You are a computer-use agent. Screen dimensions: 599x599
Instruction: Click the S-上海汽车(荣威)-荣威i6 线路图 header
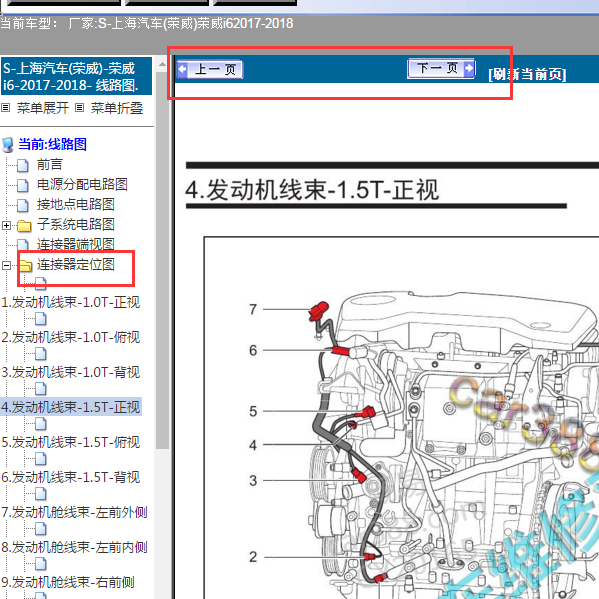point(76,76)
